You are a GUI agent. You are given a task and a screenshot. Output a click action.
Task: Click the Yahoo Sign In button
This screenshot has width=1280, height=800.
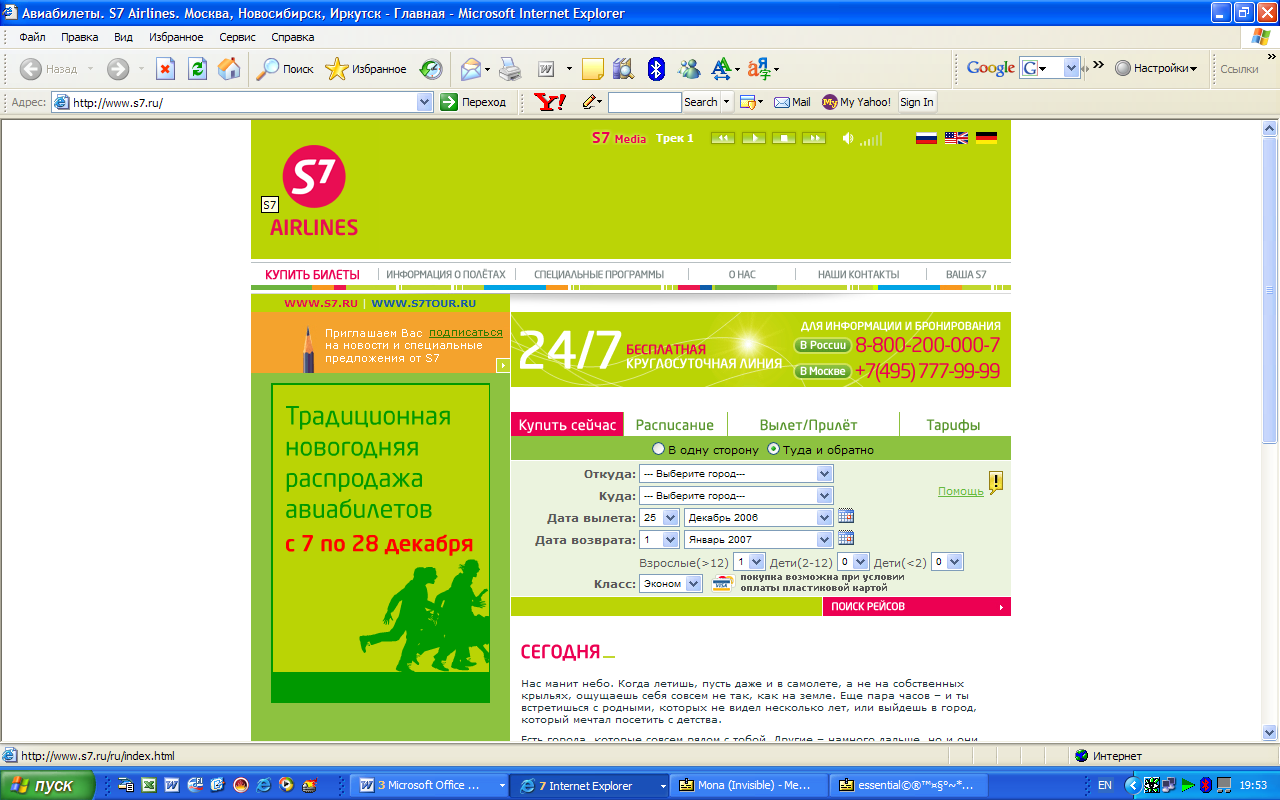[917, 102]
